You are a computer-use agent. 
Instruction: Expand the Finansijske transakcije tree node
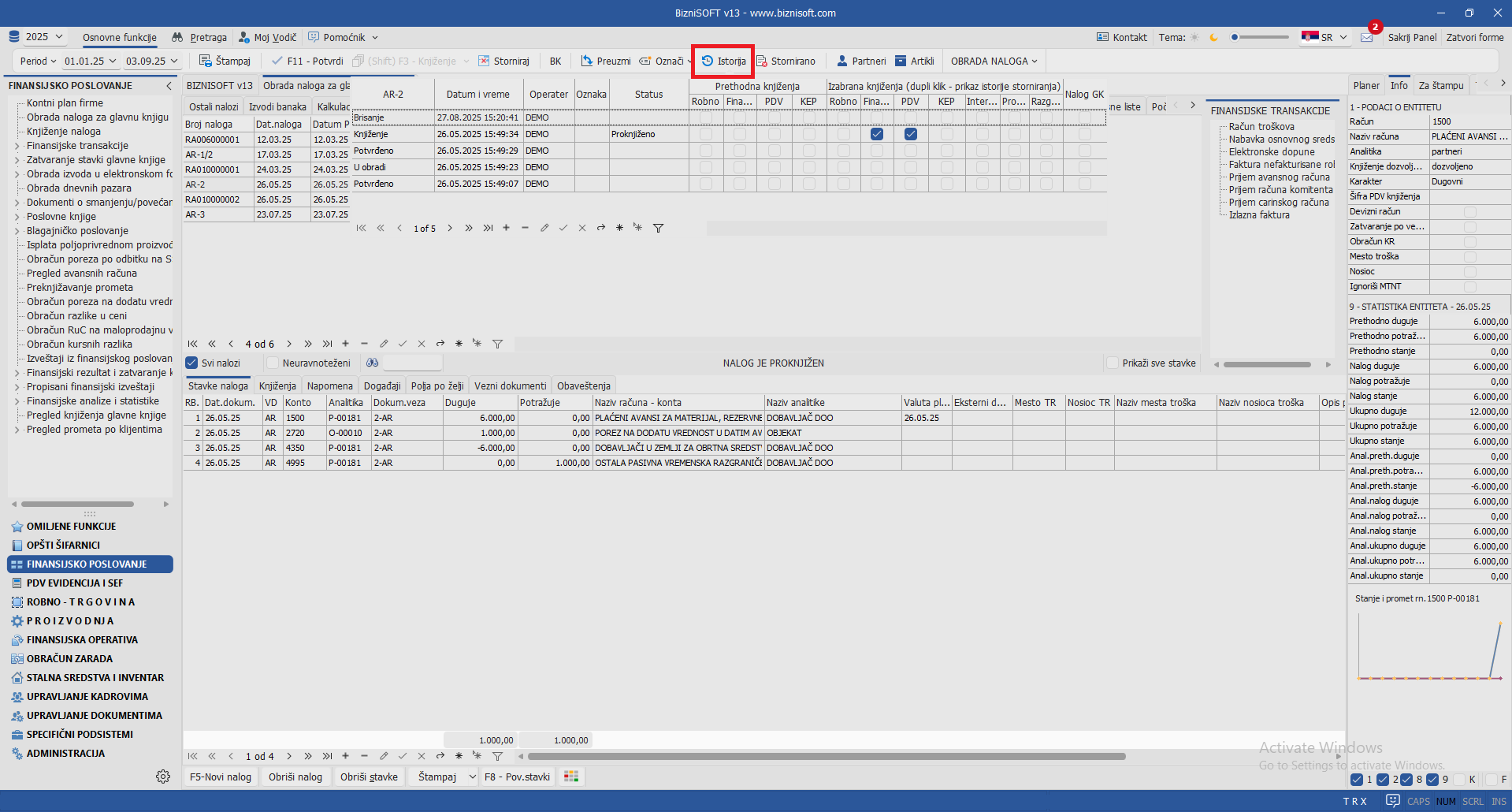17,146
